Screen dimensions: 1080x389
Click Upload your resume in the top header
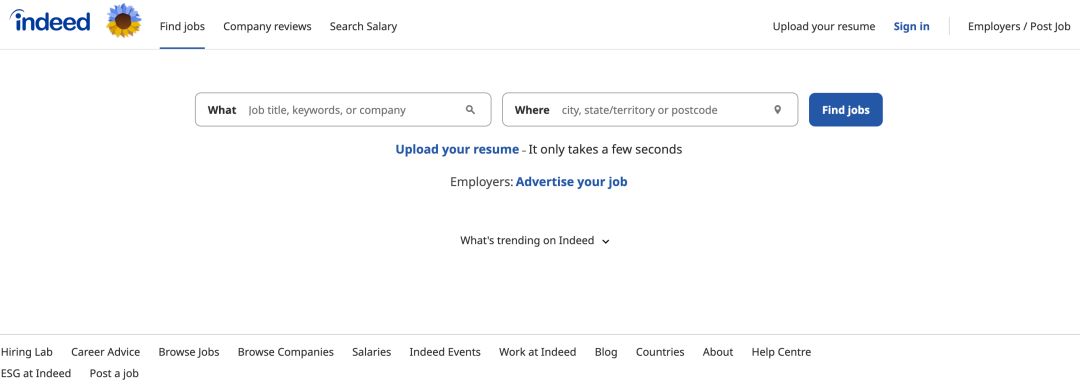pos(824,26)
